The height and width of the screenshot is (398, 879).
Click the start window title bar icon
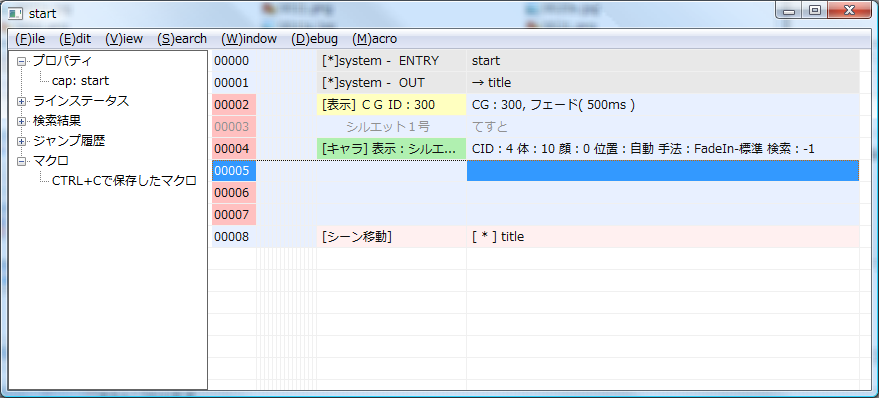pos(16,12)
